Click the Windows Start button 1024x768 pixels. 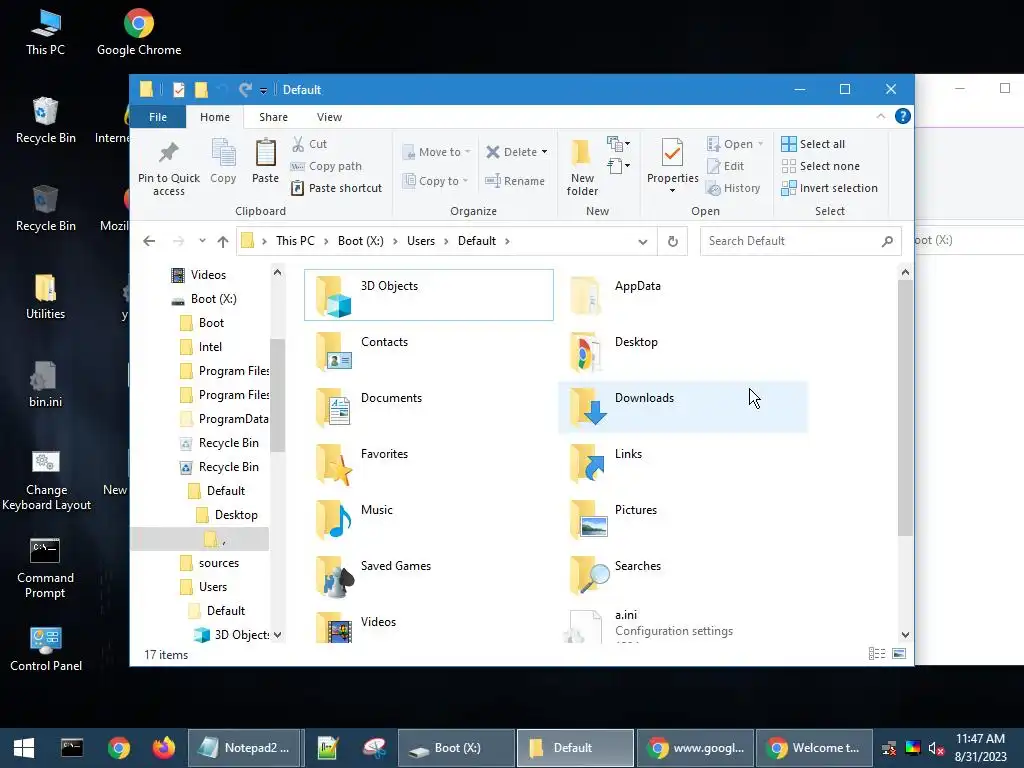click(24, 748)
